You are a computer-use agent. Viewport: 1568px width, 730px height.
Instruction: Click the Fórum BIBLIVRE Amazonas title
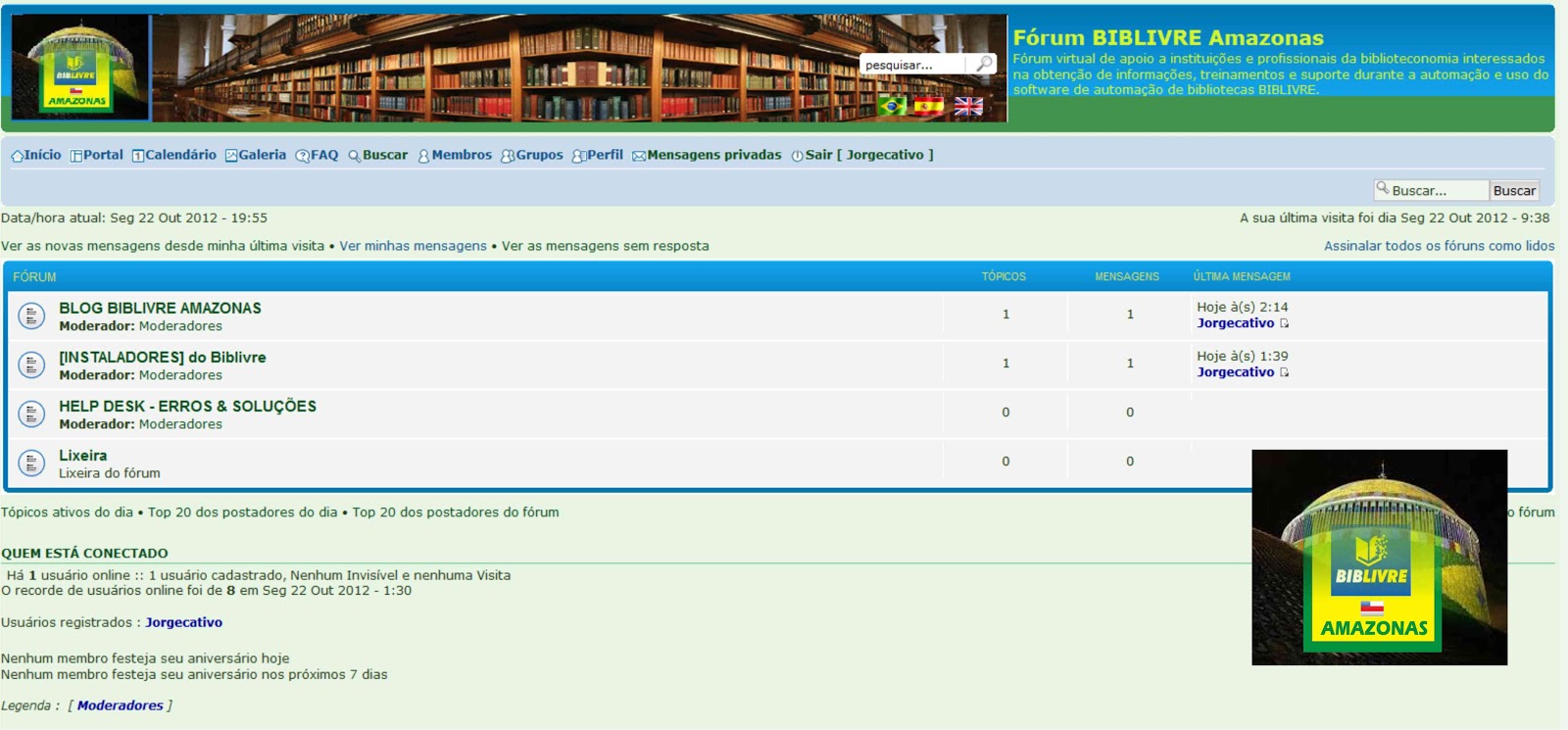click(1168, 38)
